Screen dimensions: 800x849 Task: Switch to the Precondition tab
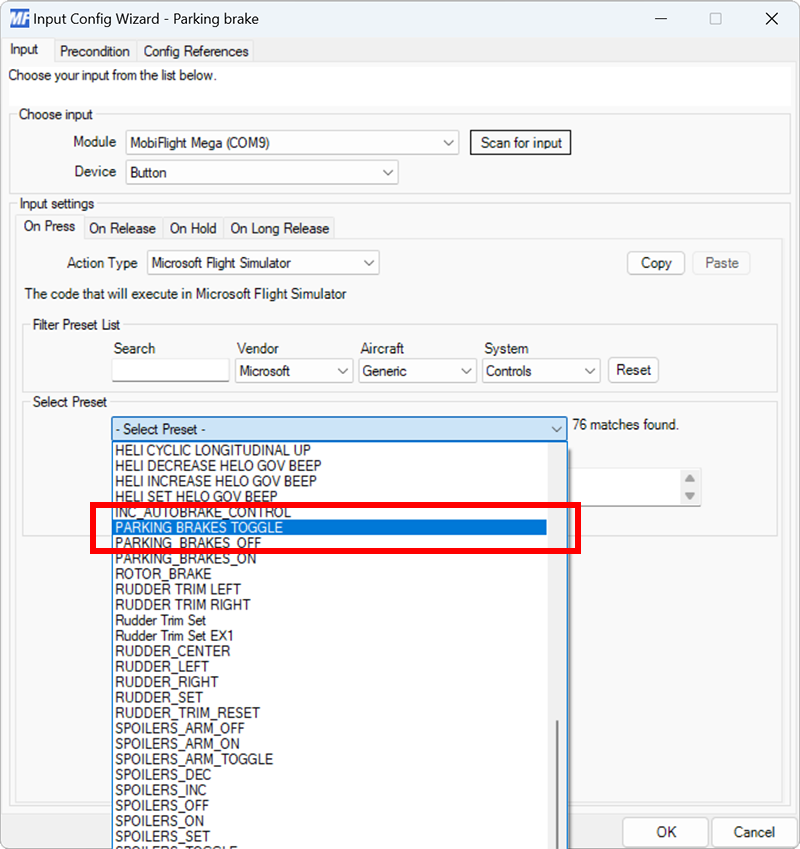(95, 51)
